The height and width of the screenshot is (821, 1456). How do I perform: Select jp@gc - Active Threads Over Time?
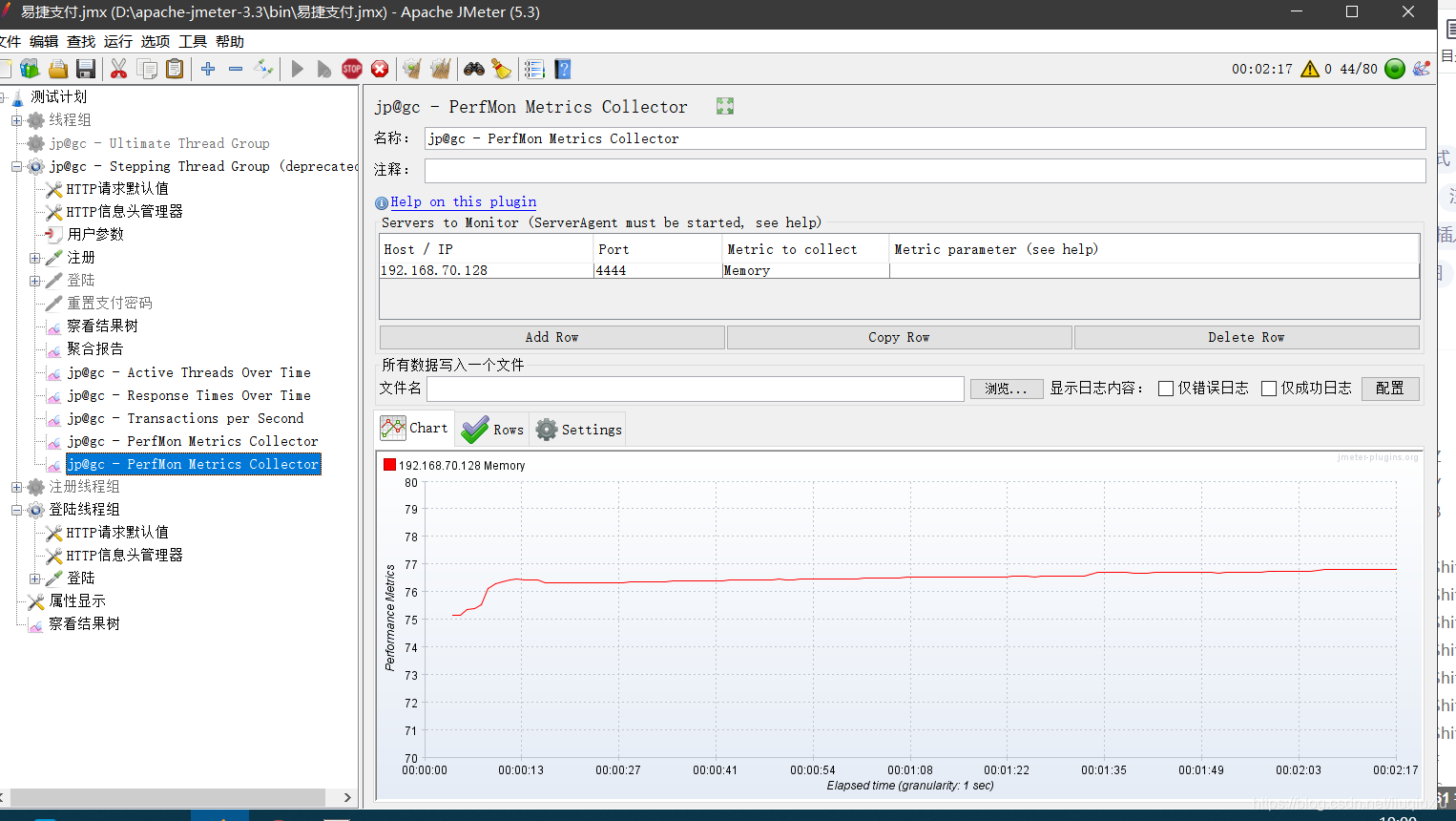(x=189, y=372)
